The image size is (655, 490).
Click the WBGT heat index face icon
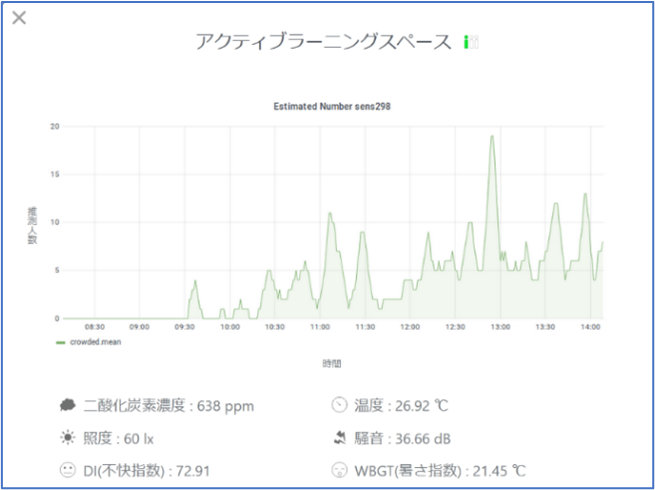click(339, 471)
